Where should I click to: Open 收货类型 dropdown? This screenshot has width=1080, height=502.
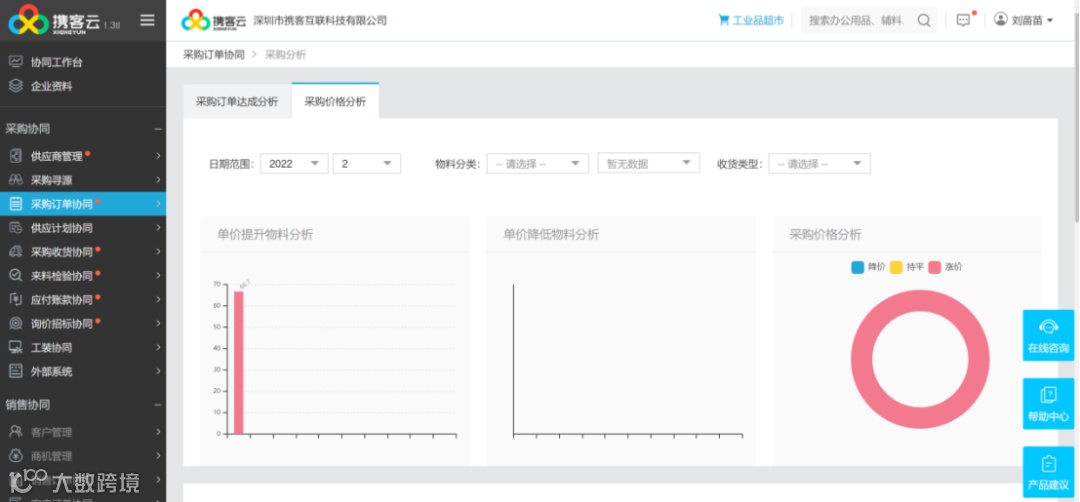pos(820,164)
